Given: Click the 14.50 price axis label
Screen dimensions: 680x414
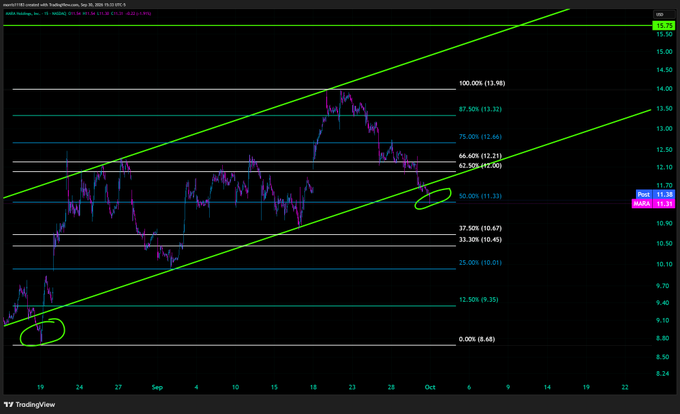Looking at the screenshot, I should click(664, 70).
